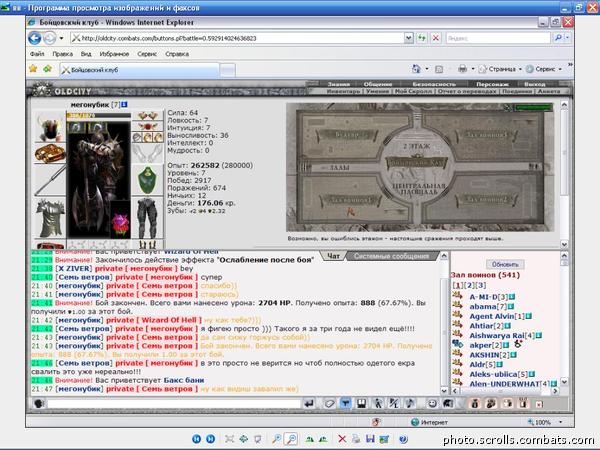The width and height of the screenshot is (600, 450).
Task: Click the green Refresh page icon
Action: (x=422, y=38)
